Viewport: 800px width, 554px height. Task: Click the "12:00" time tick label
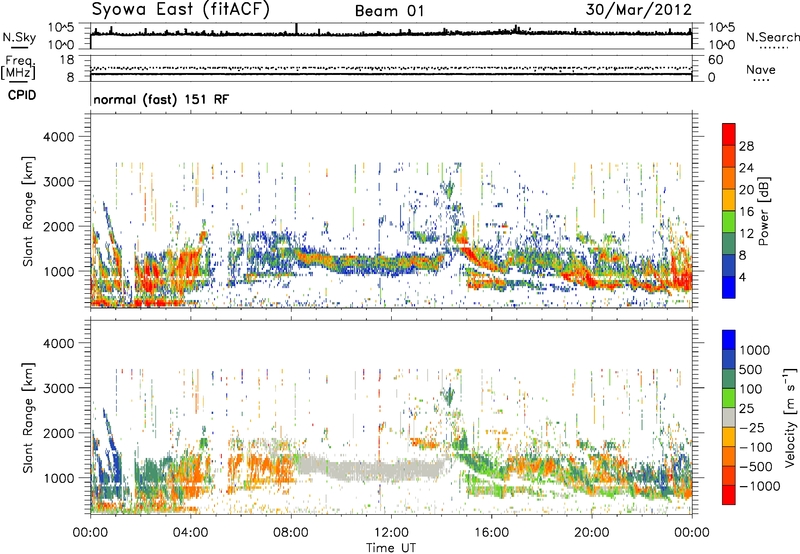point(391,533)
